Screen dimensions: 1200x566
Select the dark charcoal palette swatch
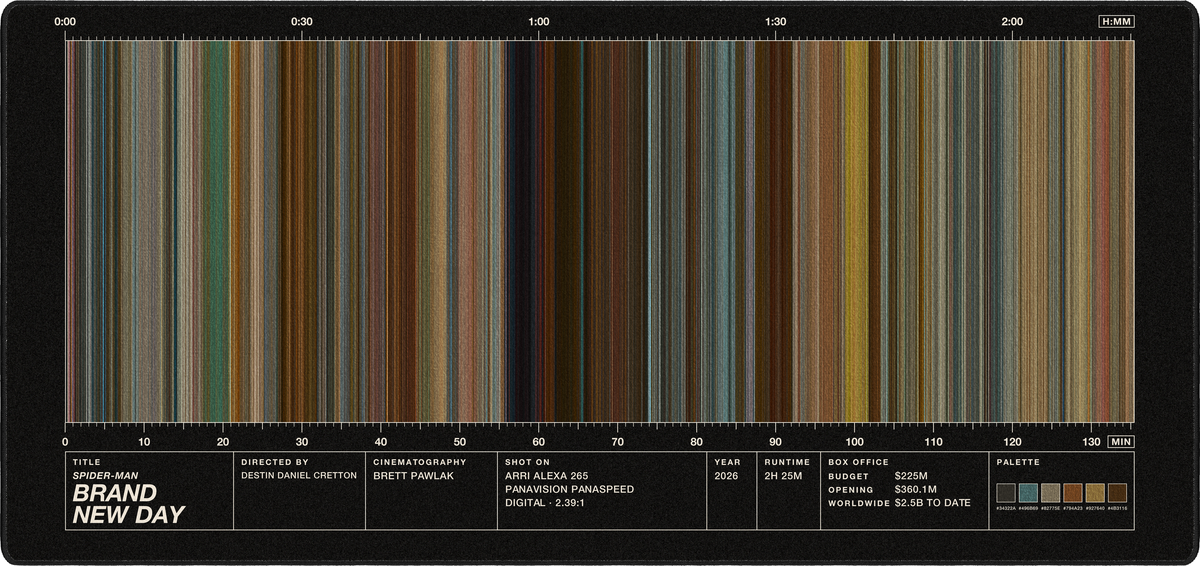coord(1006,492)
